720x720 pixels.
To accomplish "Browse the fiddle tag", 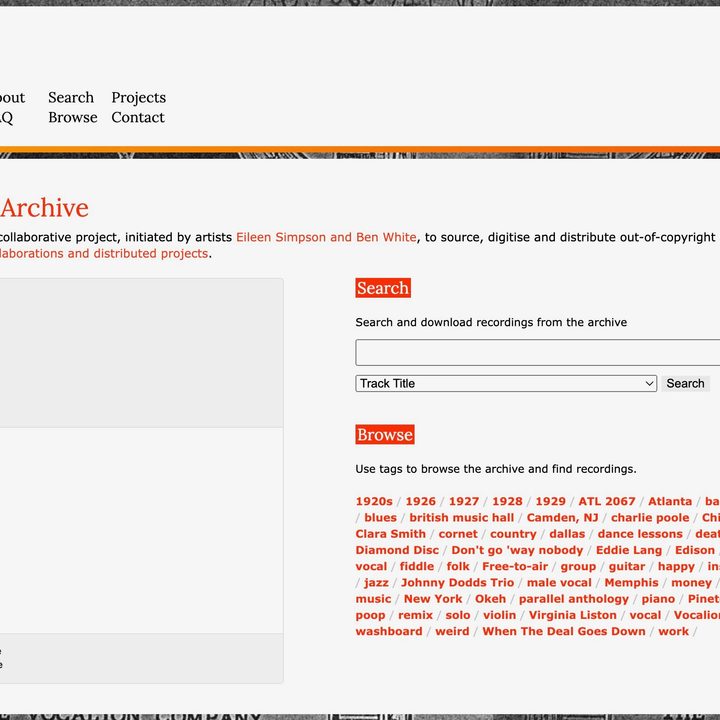I will point(416,567).
